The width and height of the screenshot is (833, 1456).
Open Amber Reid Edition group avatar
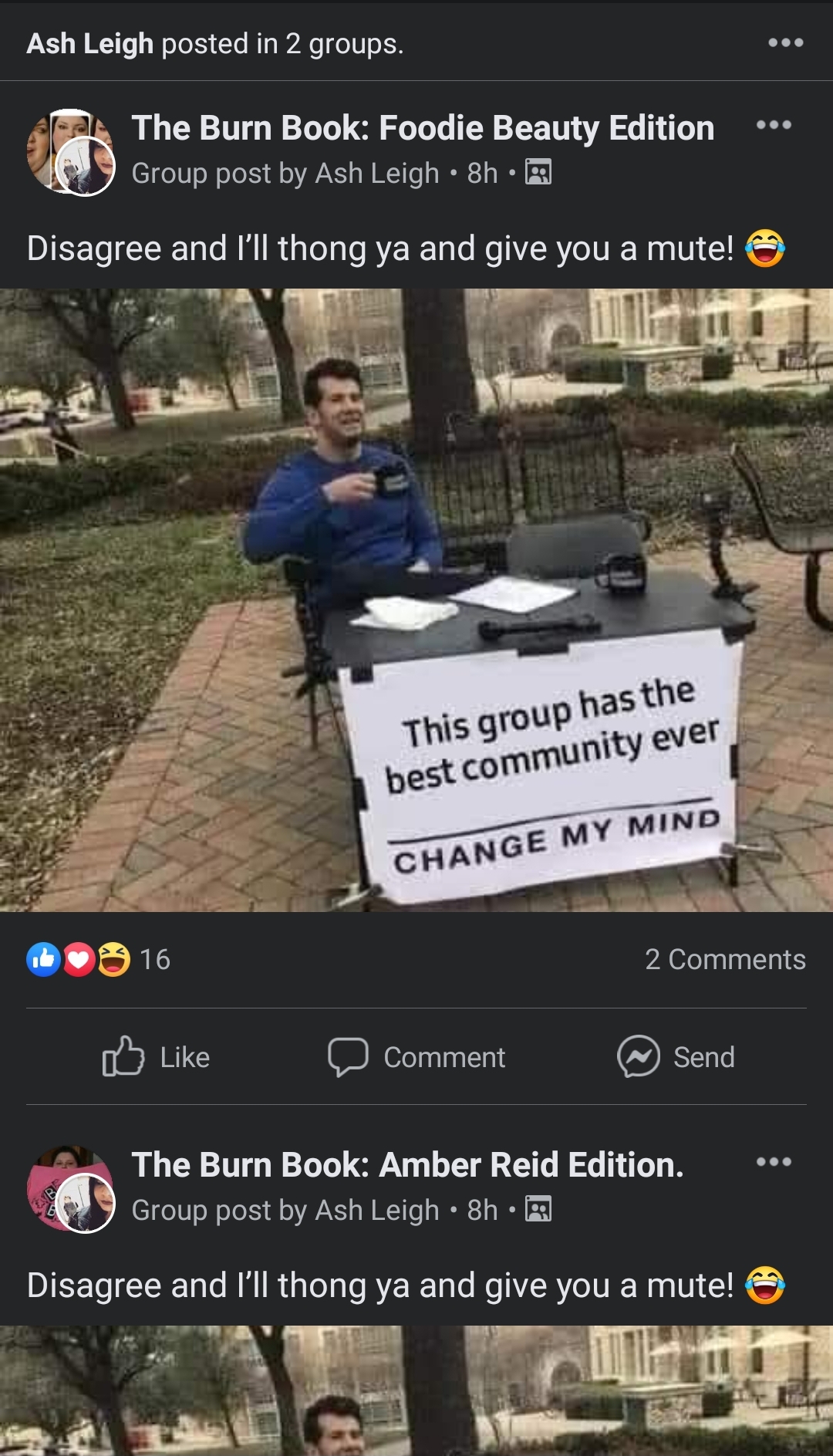point(71,1189)
